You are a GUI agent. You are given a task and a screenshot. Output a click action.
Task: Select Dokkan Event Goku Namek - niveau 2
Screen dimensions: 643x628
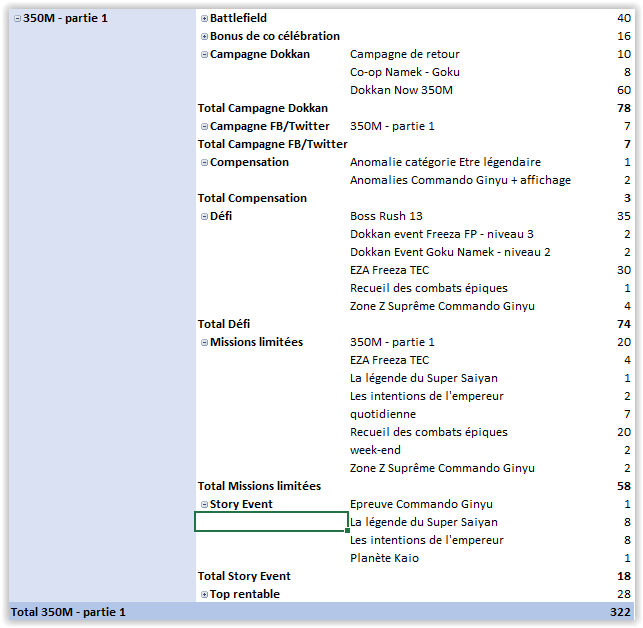click(450, 252)
